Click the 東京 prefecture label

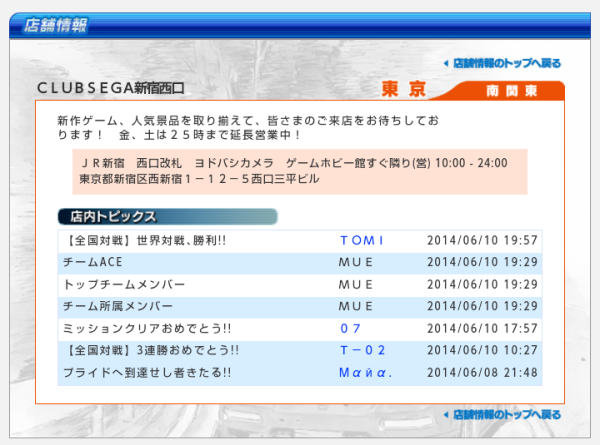pos(404,89)
